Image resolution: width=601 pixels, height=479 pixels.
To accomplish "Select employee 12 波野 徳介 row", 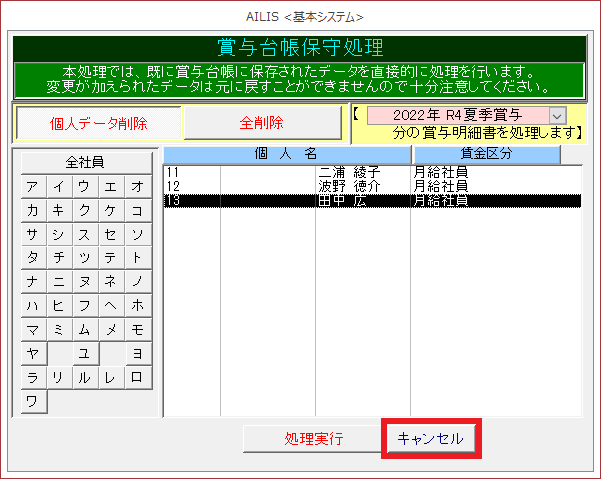I will tap(372, 186).
